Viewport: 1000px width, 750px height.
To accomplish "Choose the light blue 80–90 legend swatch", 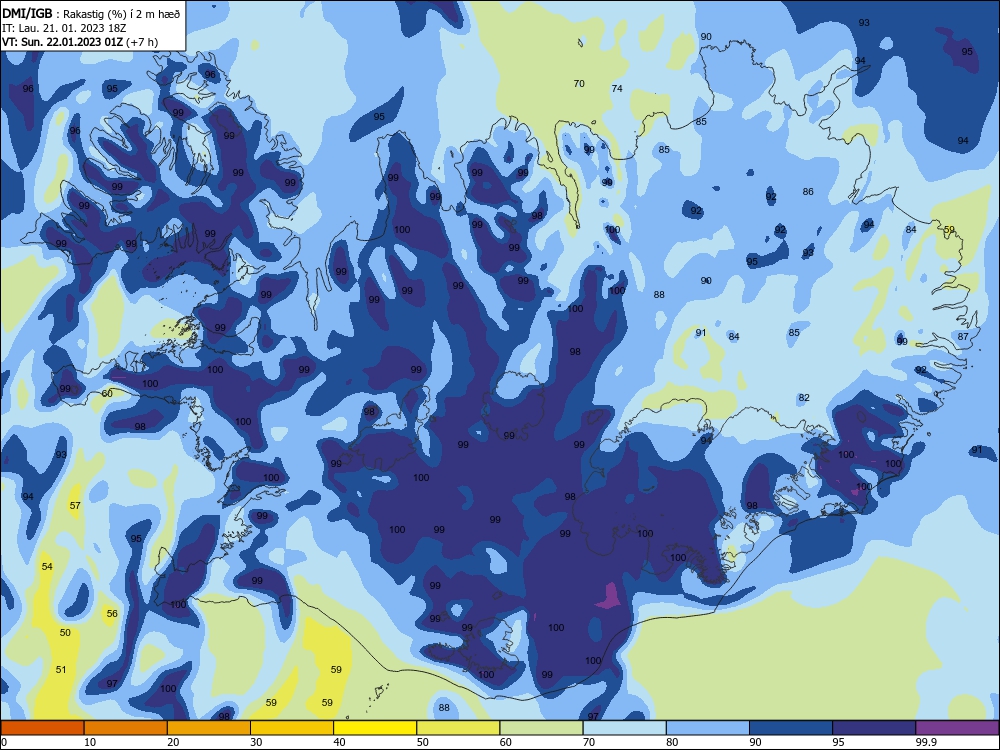I will pyautogui.click(x=708, y=728).
